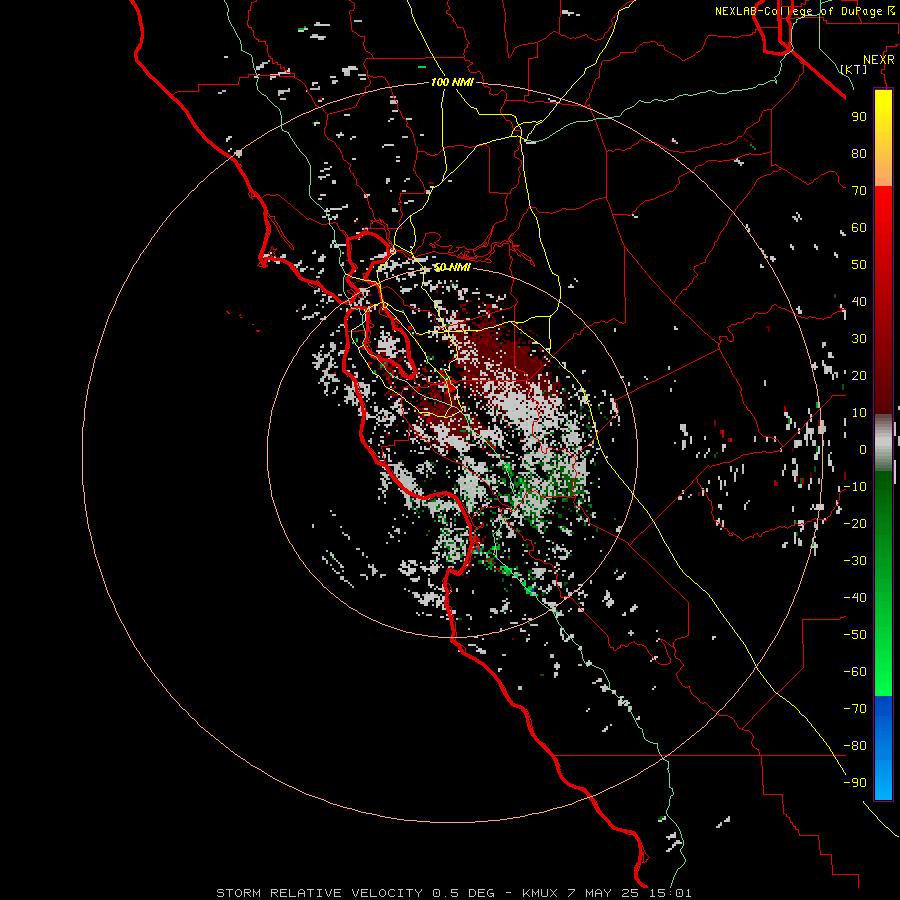The width and height of the screenshot is (900, 900).
Task: Click the 30 value on the velocity scale
Action: tap(859, 339)
